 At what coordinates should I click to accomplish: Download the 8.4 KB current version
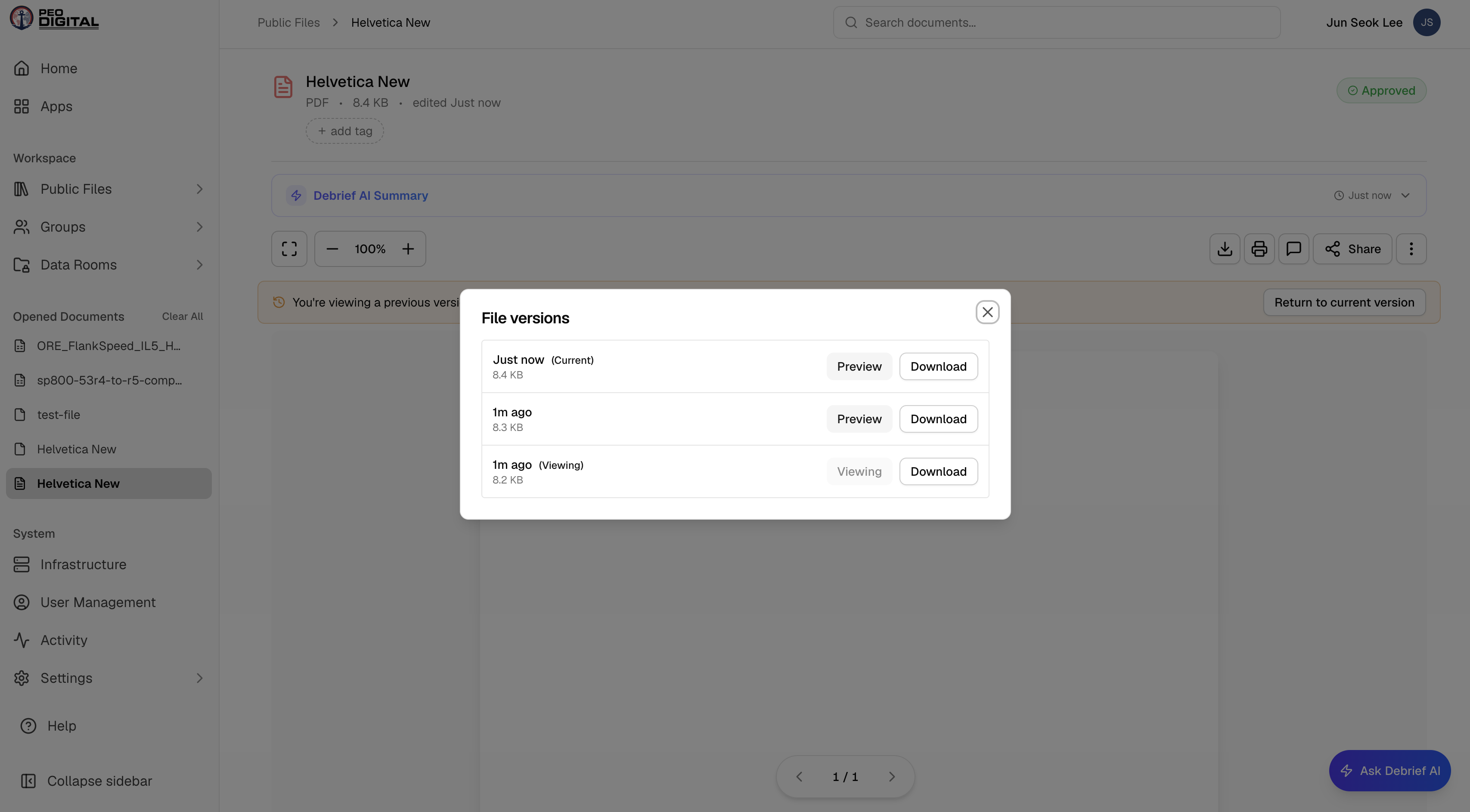(x=938, y=366)
